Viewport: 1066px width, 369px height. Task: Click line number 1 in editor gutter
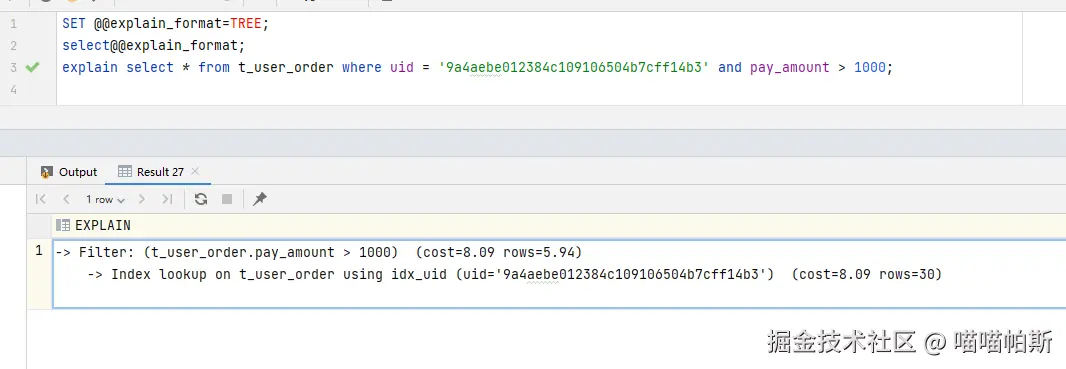pos(14,24)
